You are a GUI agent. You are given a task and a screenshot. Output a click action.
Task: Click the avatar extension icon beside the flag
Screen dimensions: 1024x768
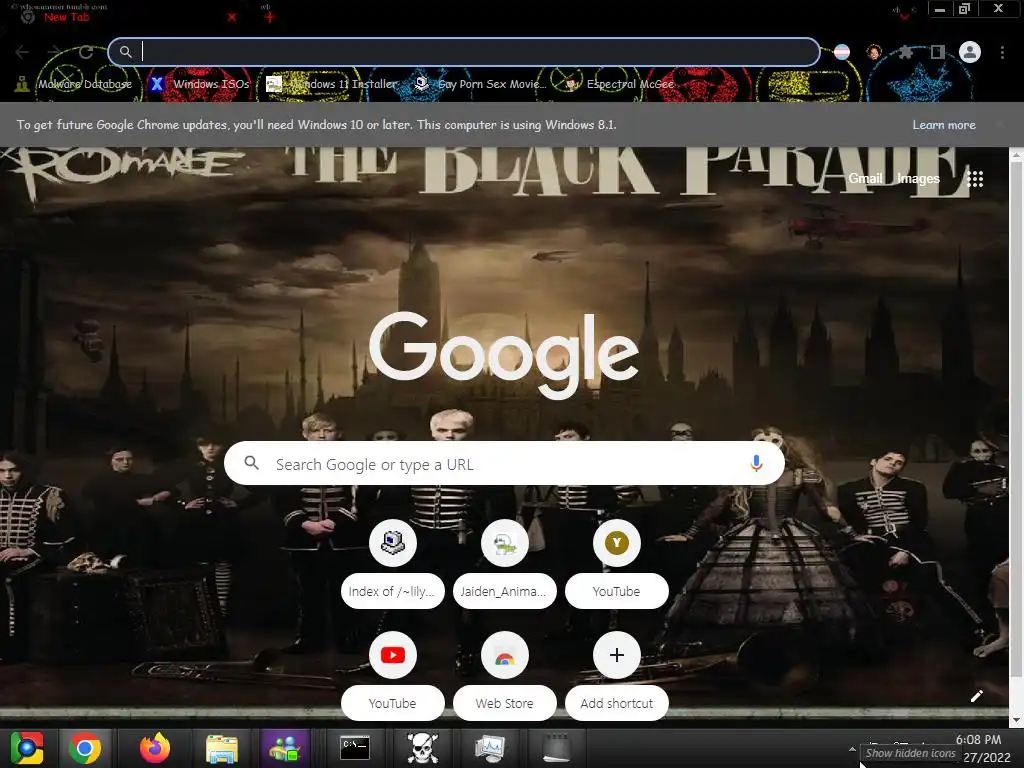(874, 52)
